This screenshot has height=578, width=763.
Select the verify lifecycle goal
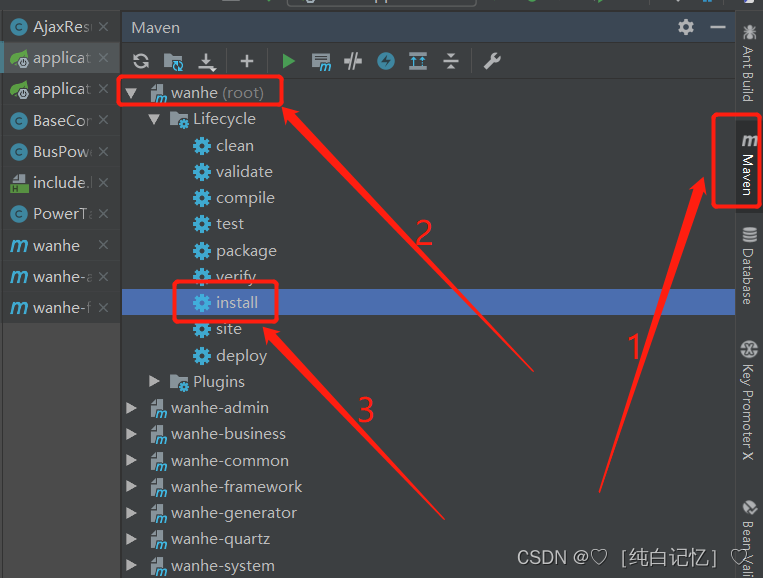236,277
